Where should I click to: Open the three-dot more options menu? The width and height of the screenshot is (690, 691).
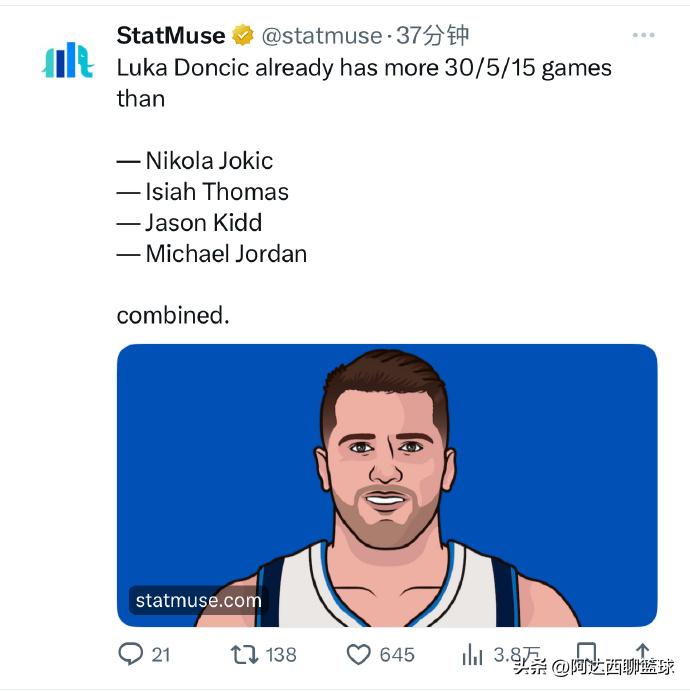coord(643,35)
